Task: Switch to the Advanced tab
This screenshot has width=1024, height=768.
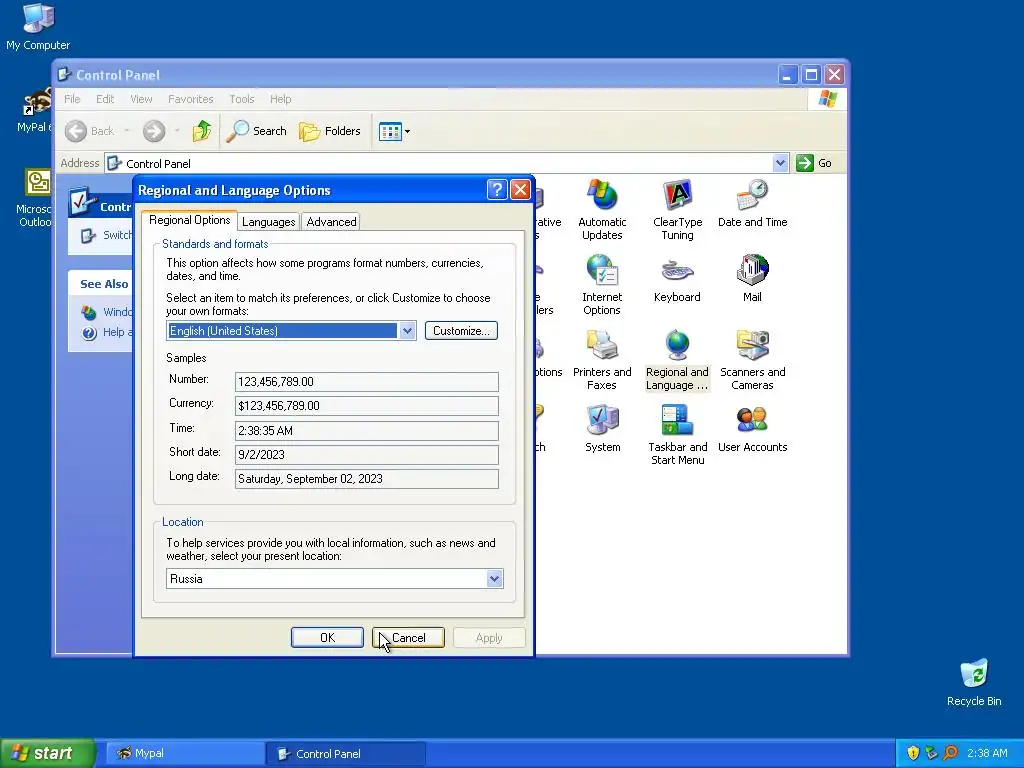Action: [332, 222]
